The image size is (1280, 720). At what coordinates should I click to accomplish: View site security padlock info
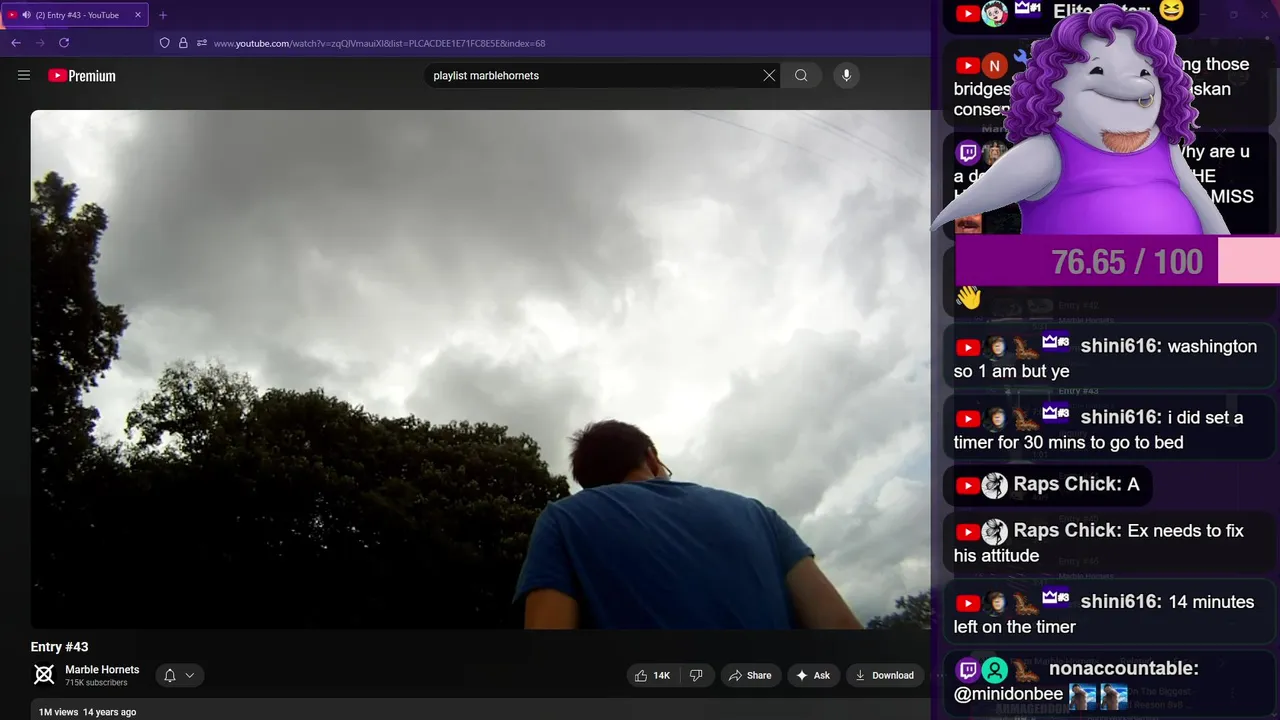click(183, 43)
